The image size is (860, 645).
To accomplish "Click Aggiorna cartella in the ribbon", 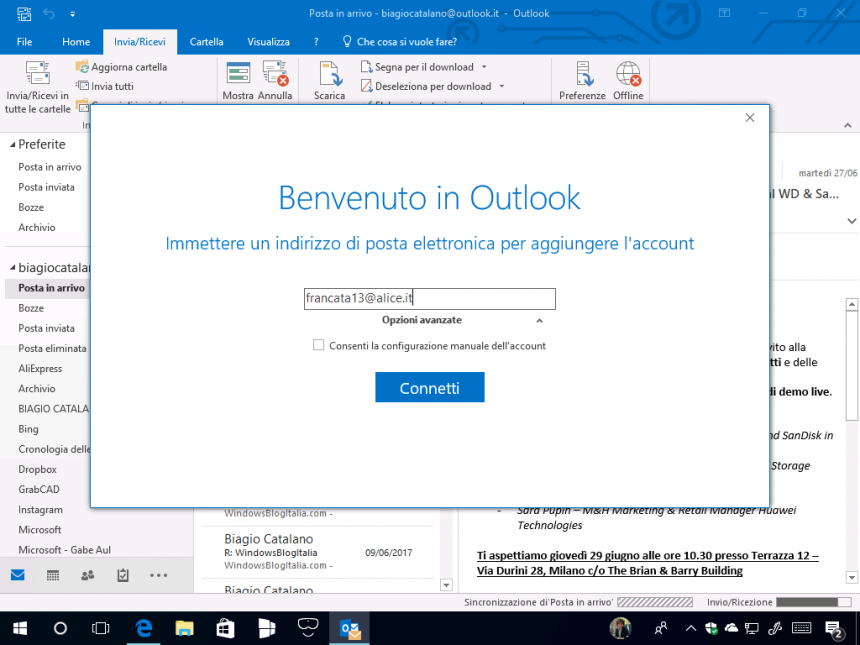I will [x=121, y=67].
